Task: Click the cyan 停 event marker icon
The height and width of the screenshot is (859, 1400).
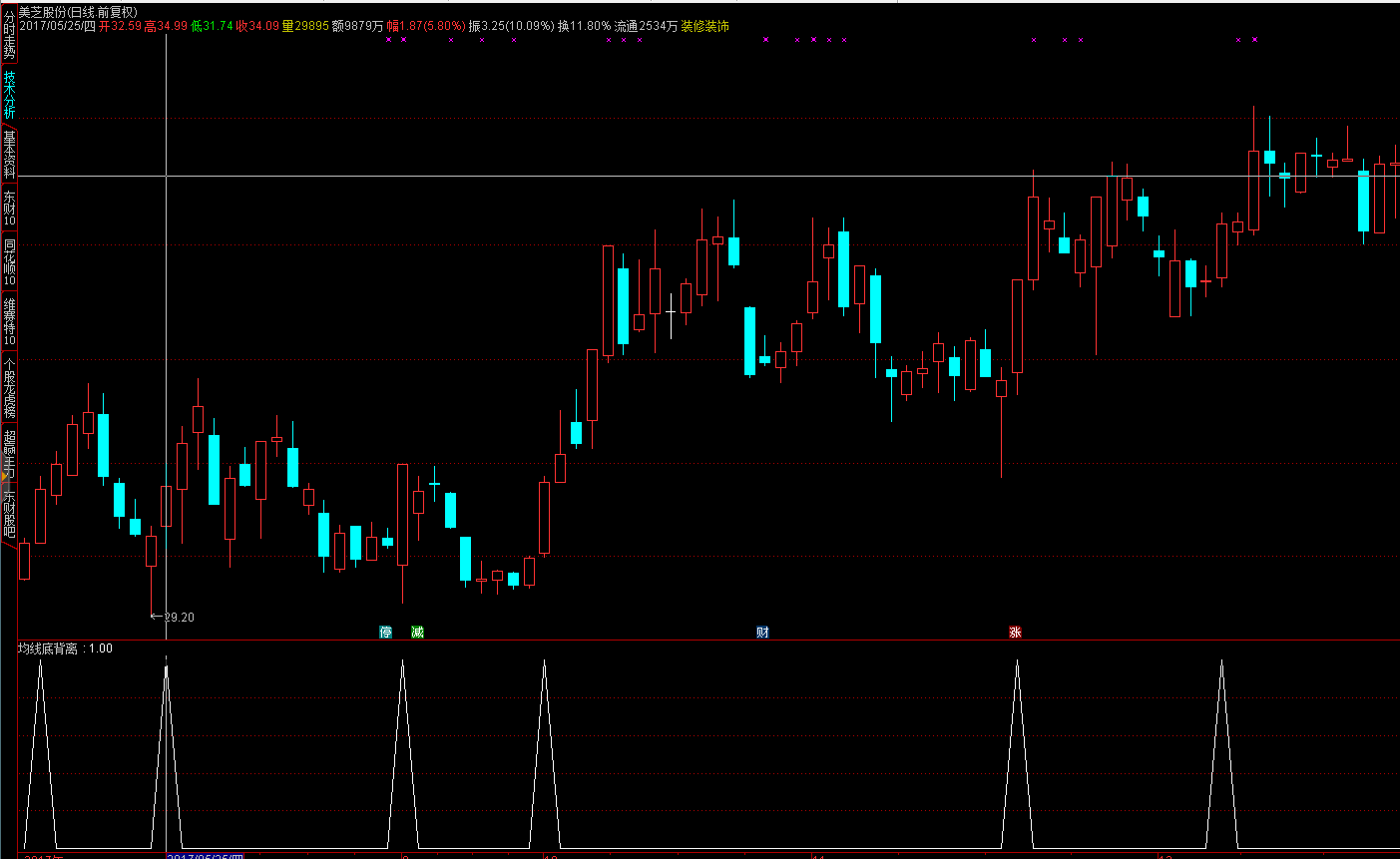Action: pos(386,632)
